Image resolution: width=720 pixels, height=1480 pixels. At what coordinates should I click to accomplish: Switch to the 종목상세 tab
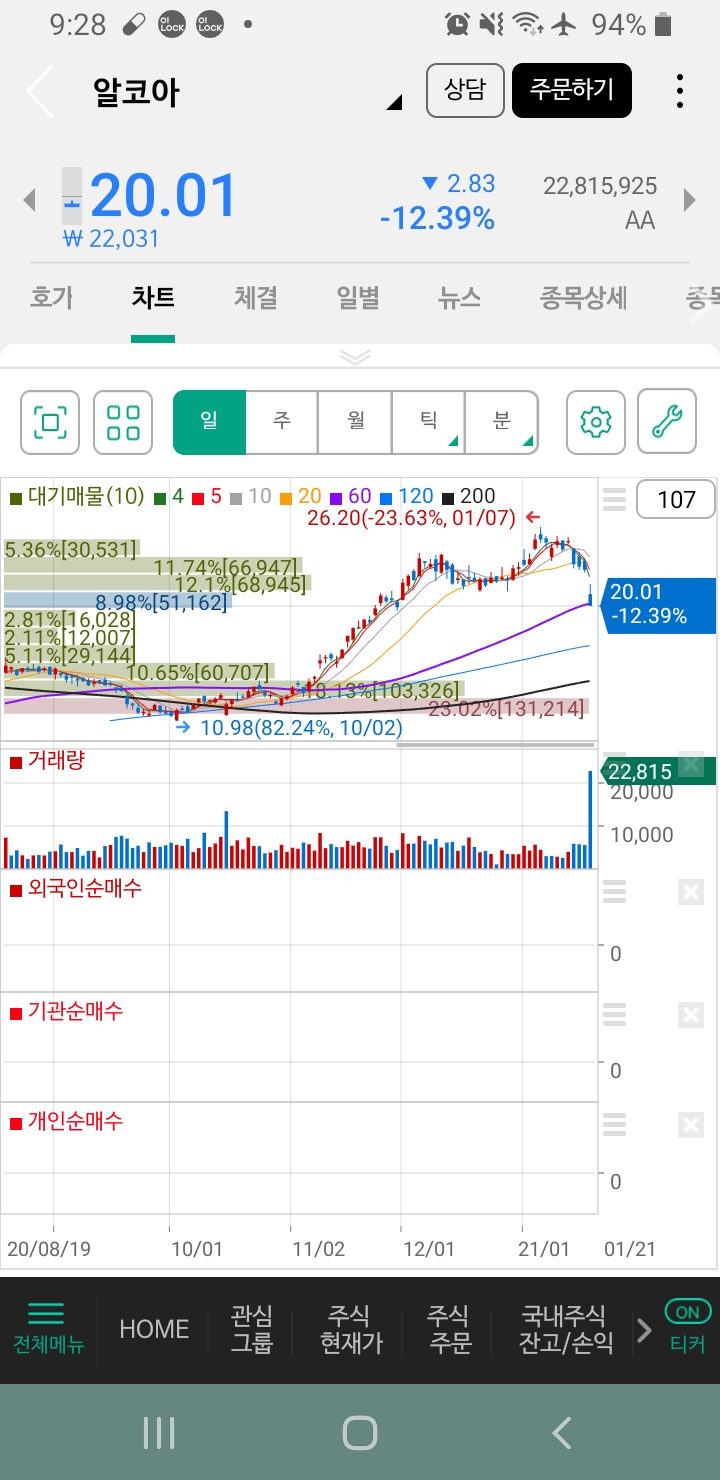pos(583,298)
